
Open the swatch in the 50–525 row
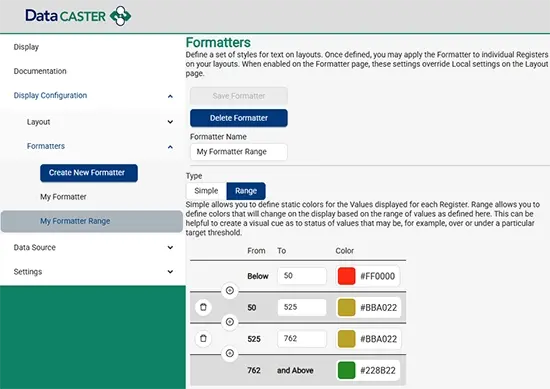pos(347,308)
